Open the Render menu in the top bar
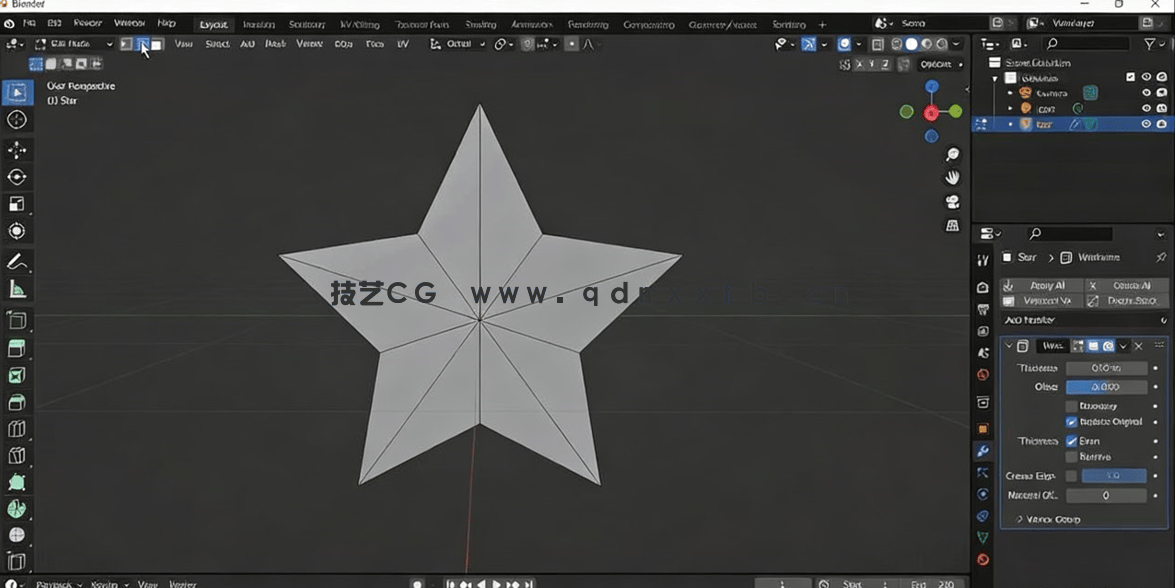Screen dimensions: 1175x588 (x=87, y=23)
